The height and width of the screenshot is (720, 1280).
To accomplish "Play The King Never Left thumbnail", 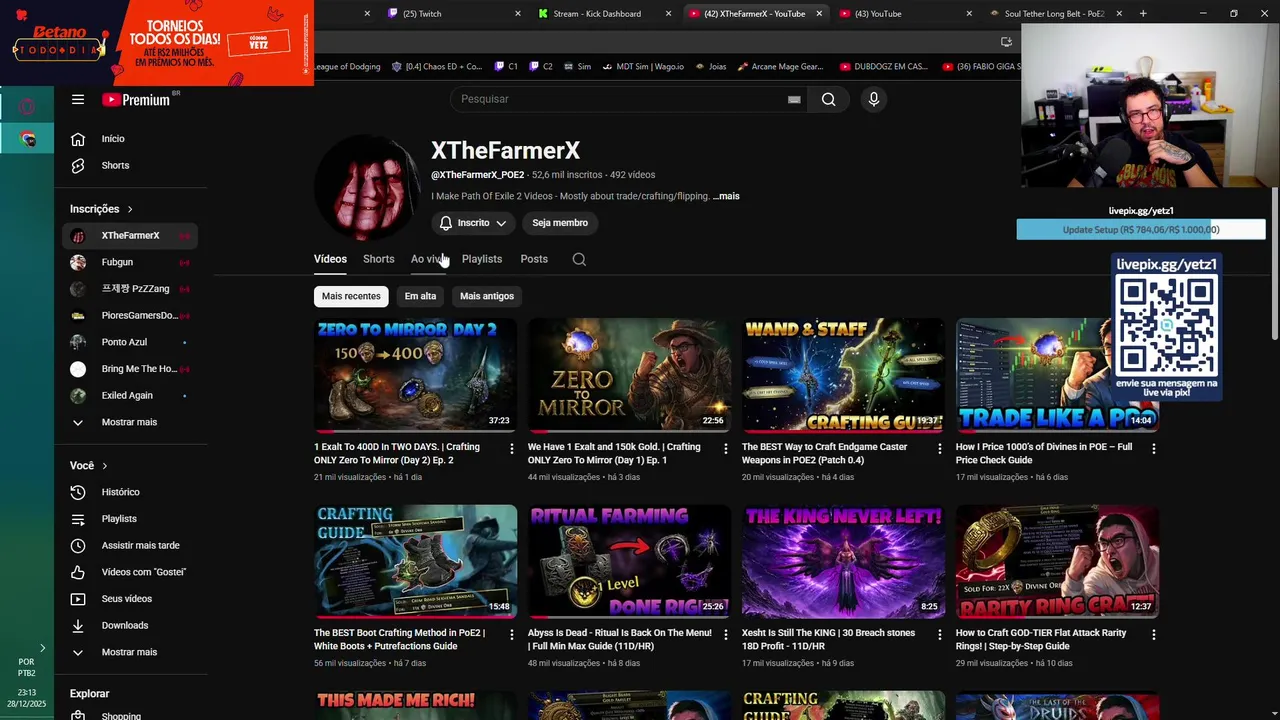I will pyautogui.click(x=843, y=561).
